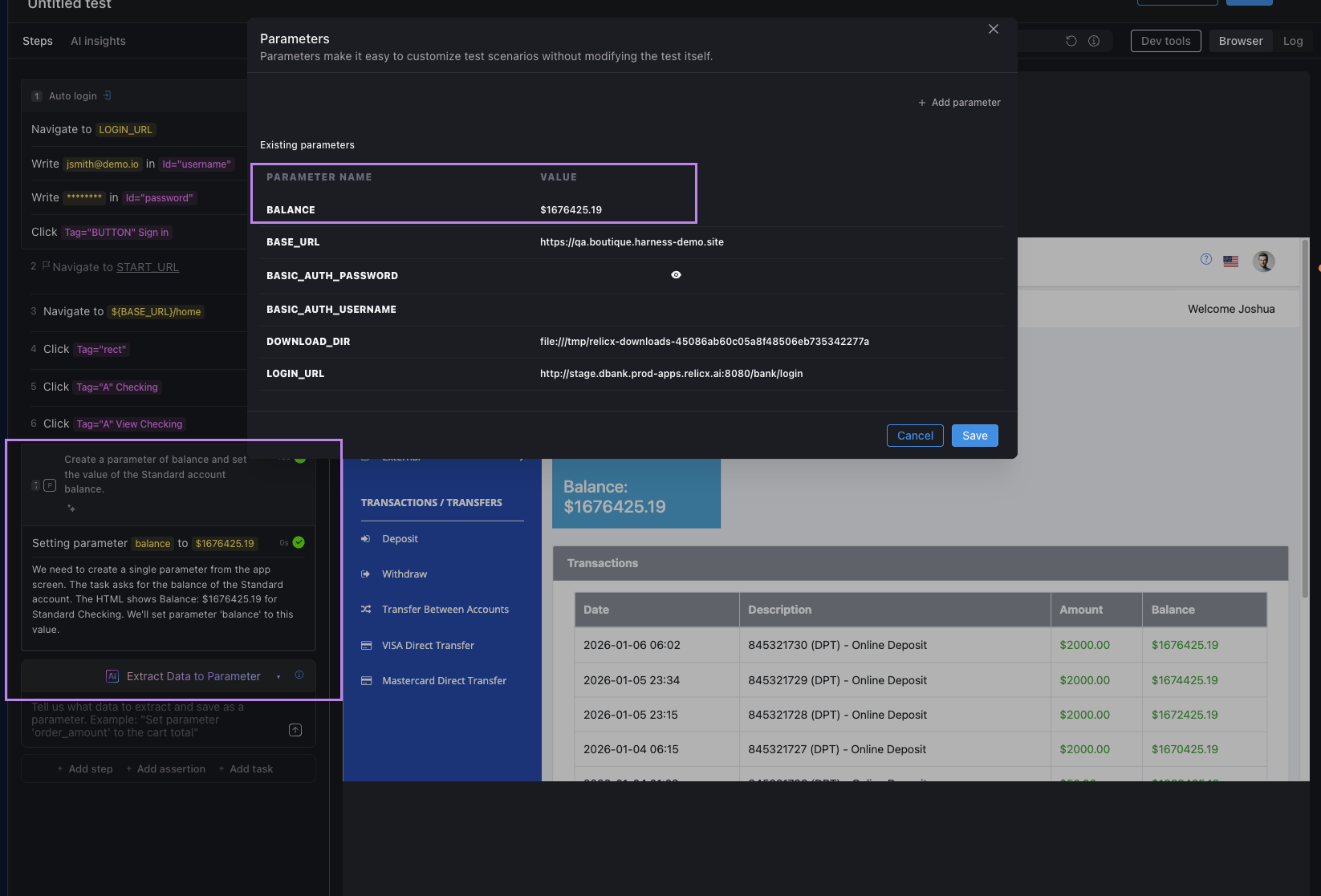Click Add parameter in the dialog
The image size is (1321, 896).
pyautogui.click(x=959, y=103)
